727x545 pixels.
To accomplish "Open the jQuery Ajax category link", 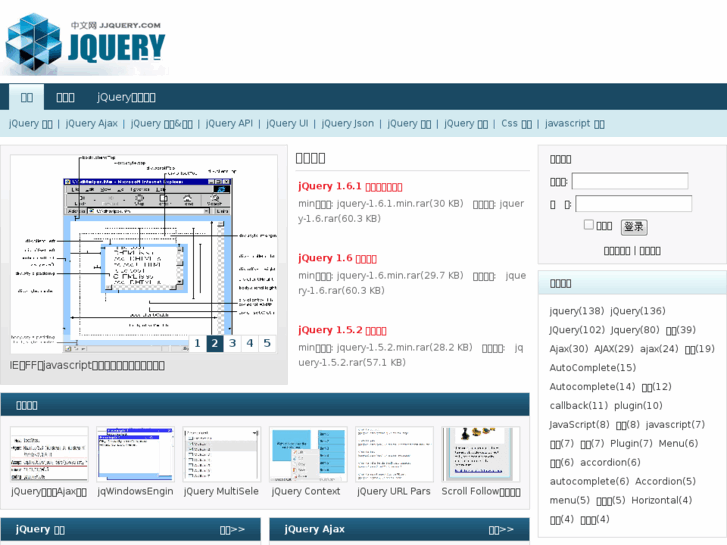I will pos(91,123).
